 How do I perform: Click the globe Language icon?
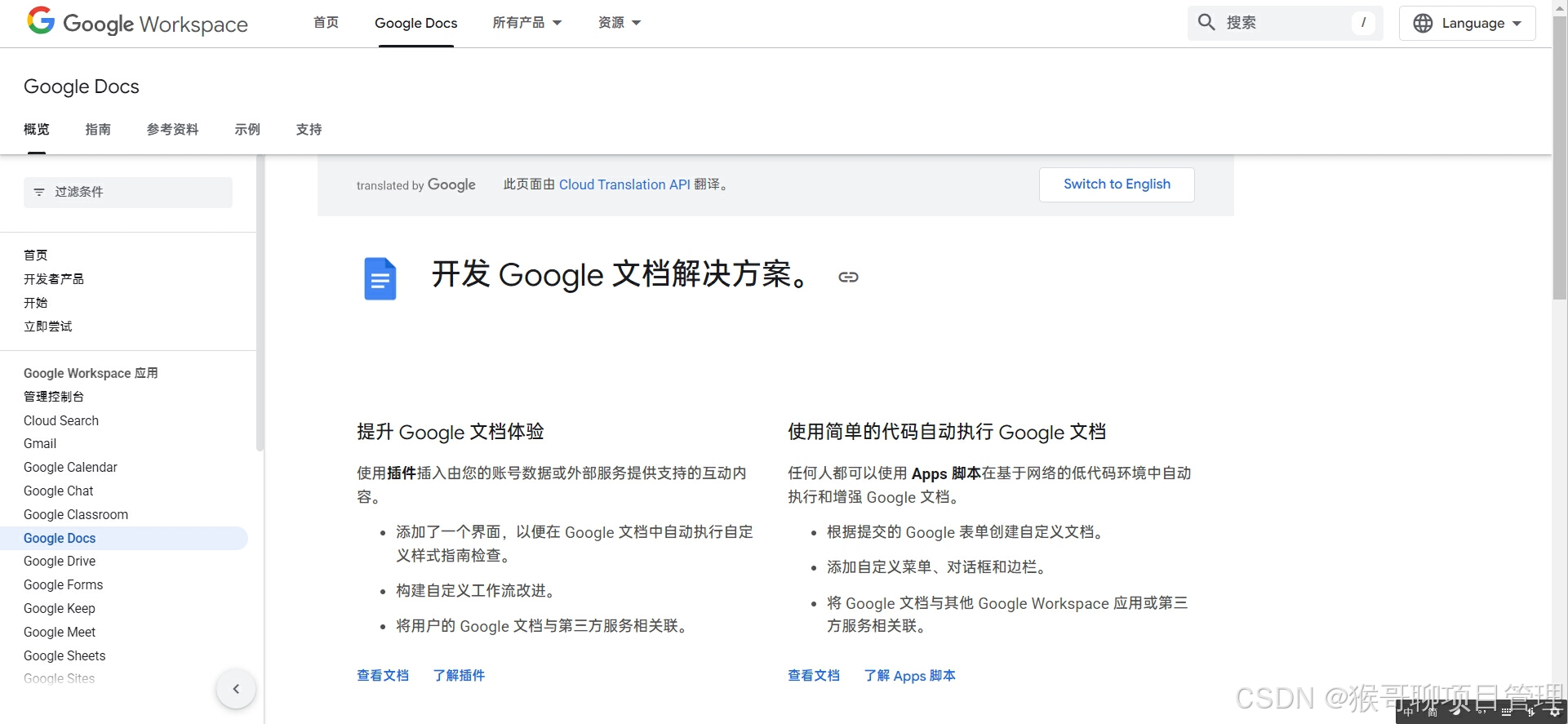tap(1423, 23)
